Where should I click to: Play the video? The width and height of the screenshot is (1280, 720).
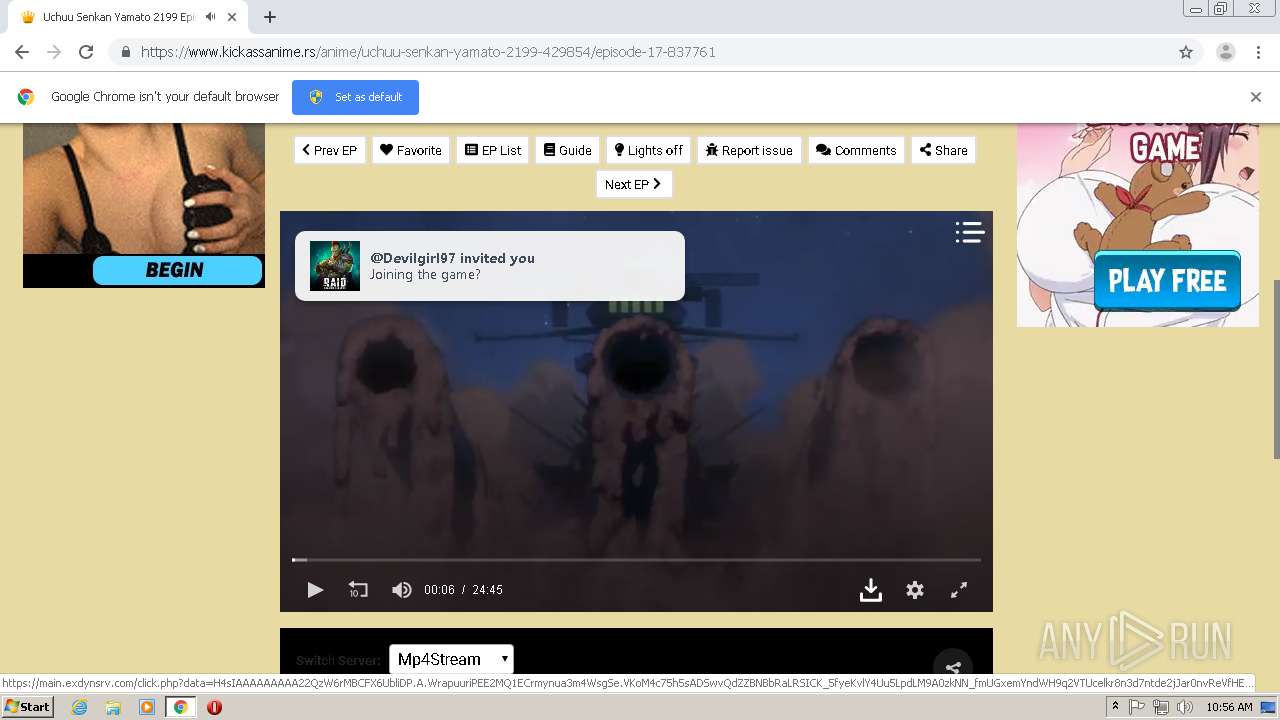315,590
